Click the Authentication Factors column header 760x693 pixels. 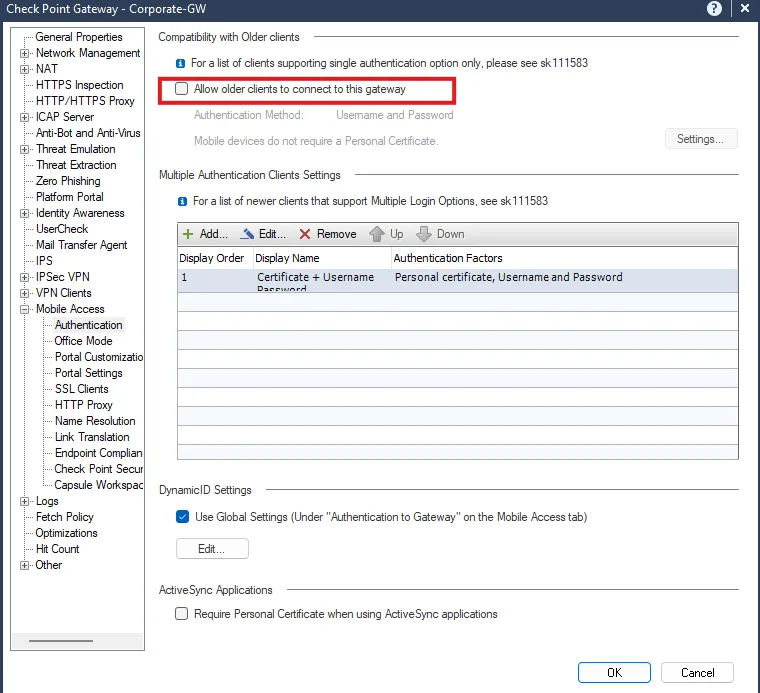pyautogui.click(x=565, y=258)
